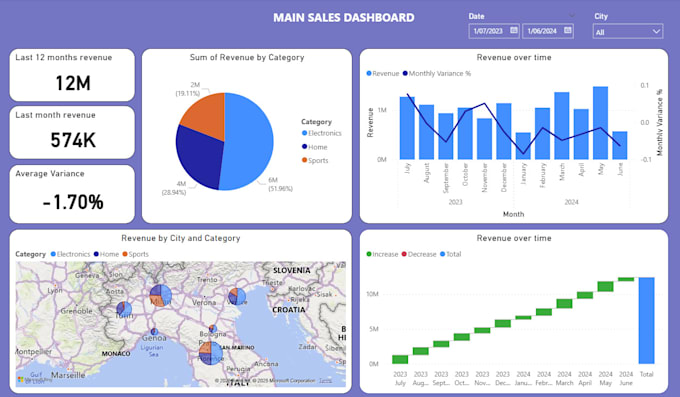Select the June revenue bar in the column chart

point(620,145)
